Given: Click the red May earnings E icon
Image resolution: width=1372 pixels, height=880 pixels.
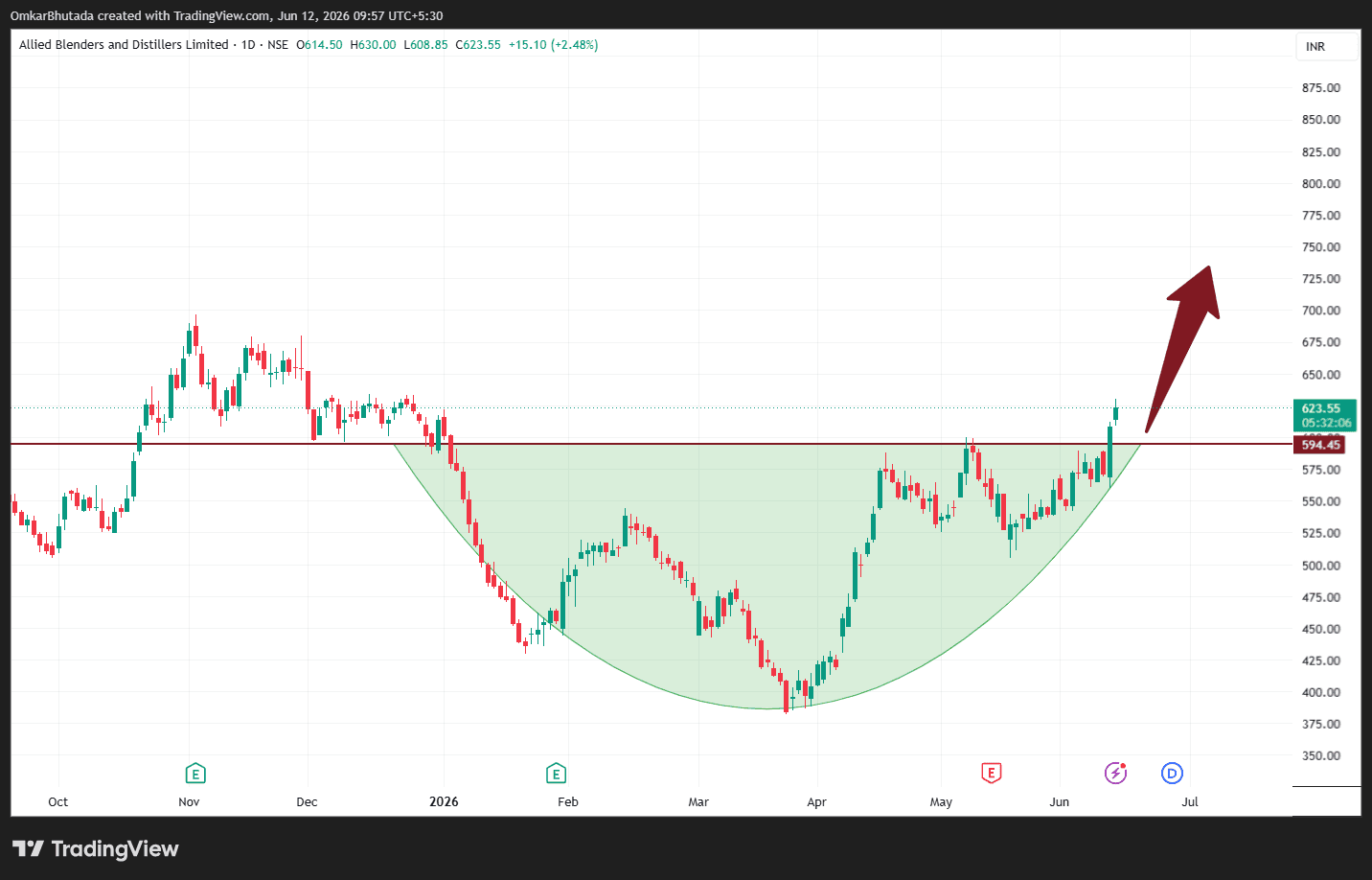Looking at the screenshot, I should [992, 773].
